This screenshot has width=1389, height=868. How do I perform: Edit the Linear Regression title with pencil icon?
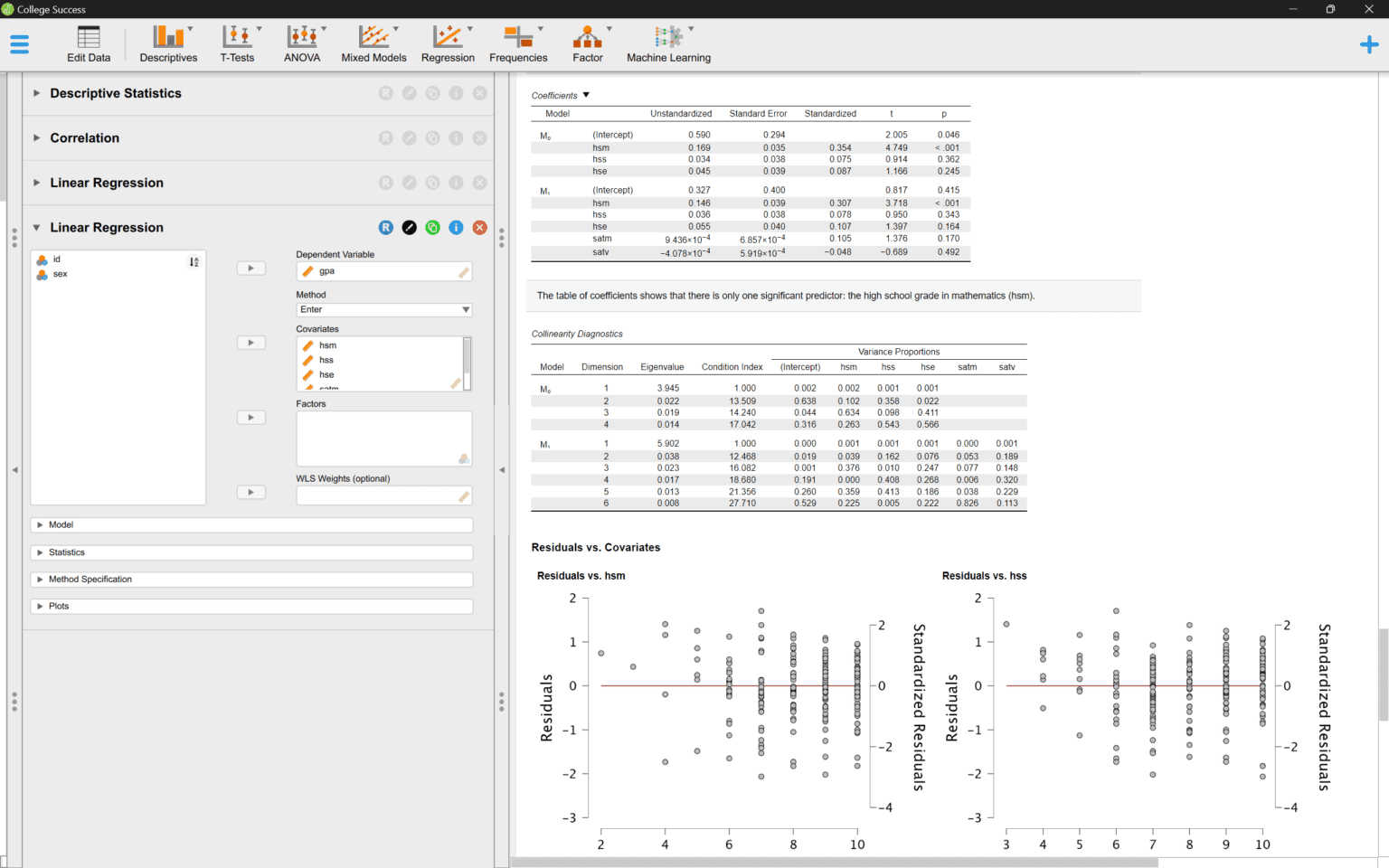coord(409,227)
